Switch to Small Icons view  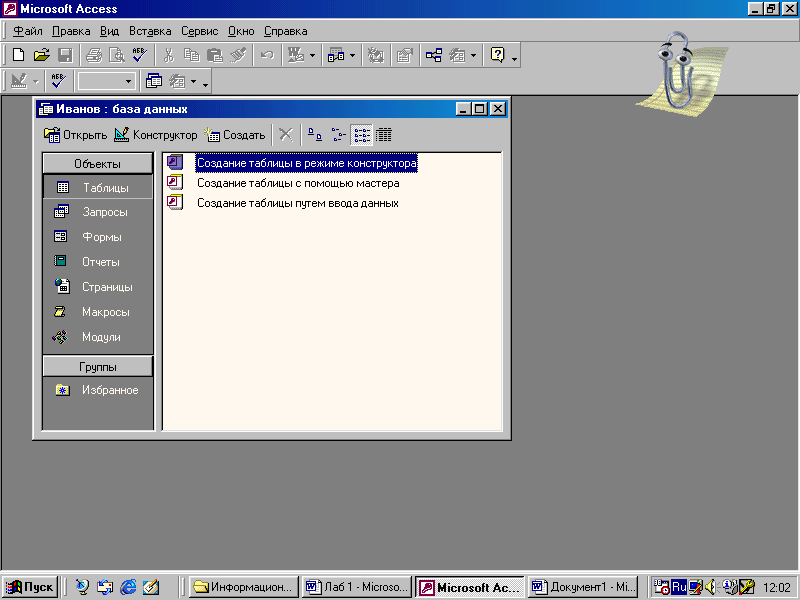[x=338, y=135]
